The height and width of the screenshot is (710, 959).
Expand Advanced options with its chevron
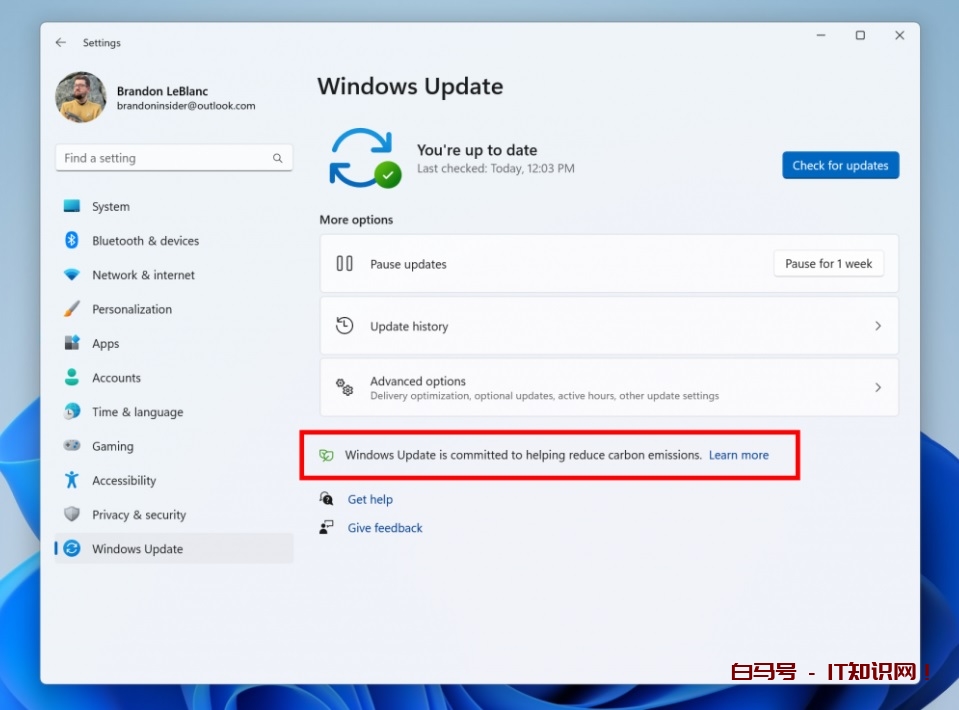click(877, 388)
